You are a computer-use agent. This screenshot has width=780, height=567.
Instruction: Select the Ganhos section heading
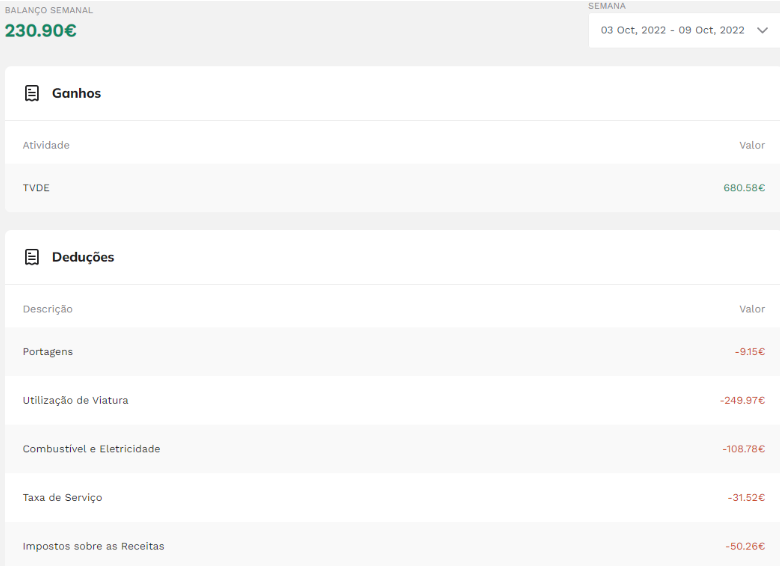[x=76, y=93]
